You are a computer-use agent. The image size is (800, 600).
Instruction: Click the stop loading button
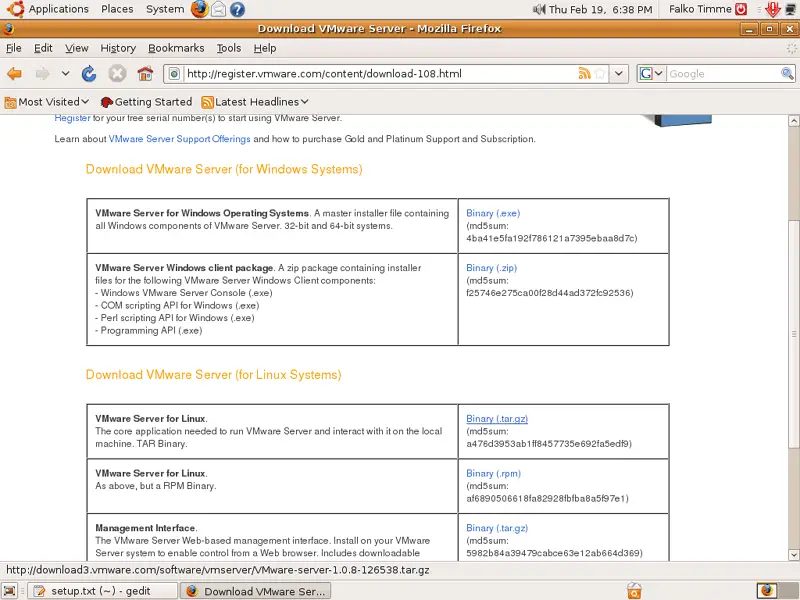pyautogui.click(x=117, y=73)
